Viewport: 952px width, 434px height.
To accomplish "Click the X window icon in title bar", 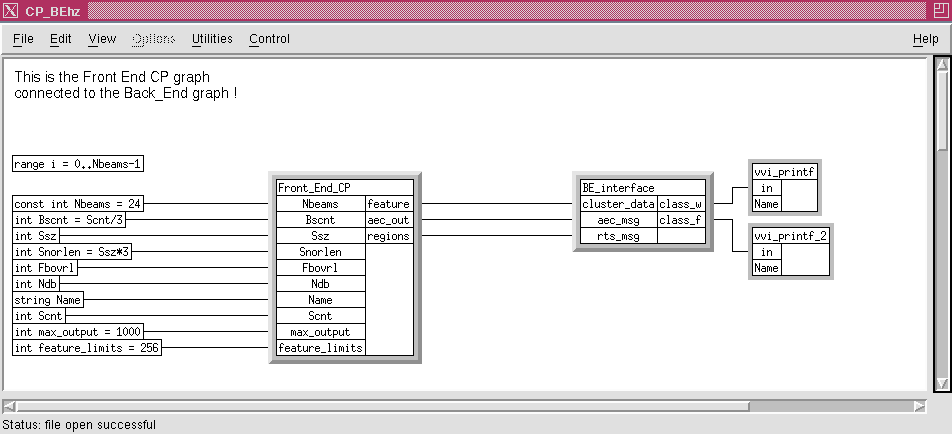I will point(11,10).
